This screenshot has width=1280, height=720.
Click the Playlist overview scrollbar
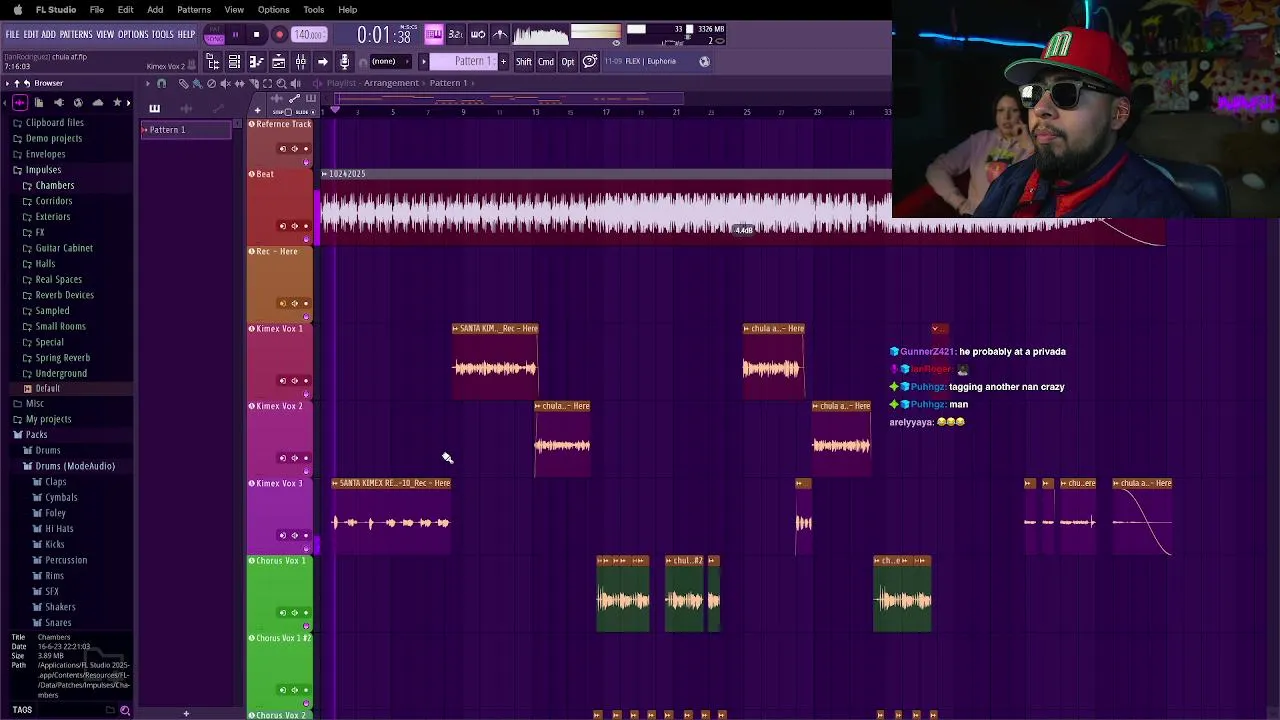[510, 98]
